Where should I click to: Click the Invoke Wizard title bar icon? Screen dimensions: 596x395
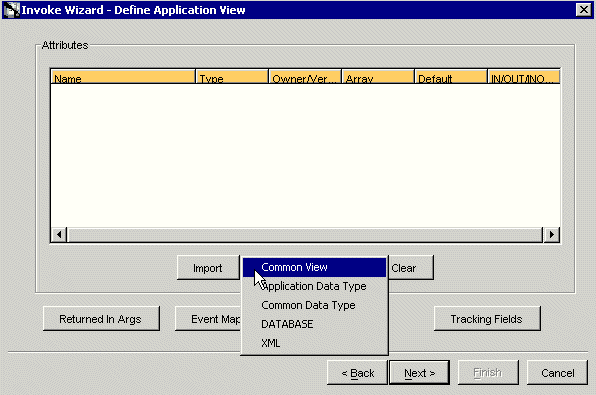click(x=11, y=10)
